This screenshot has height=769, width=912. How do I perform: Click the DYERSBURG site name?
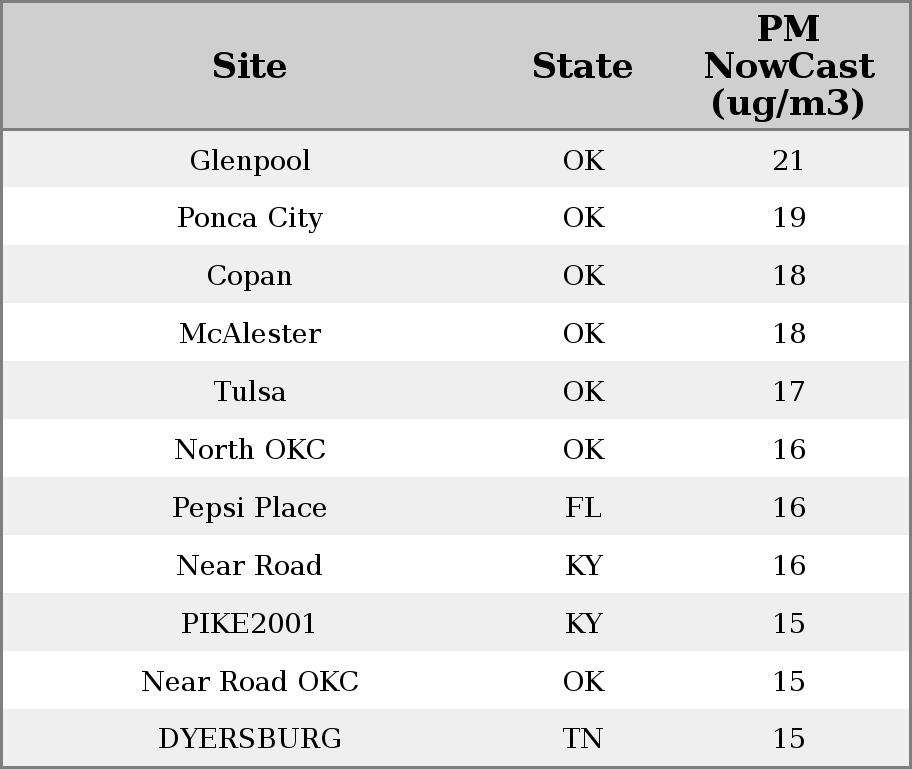(x=250, y=739)
